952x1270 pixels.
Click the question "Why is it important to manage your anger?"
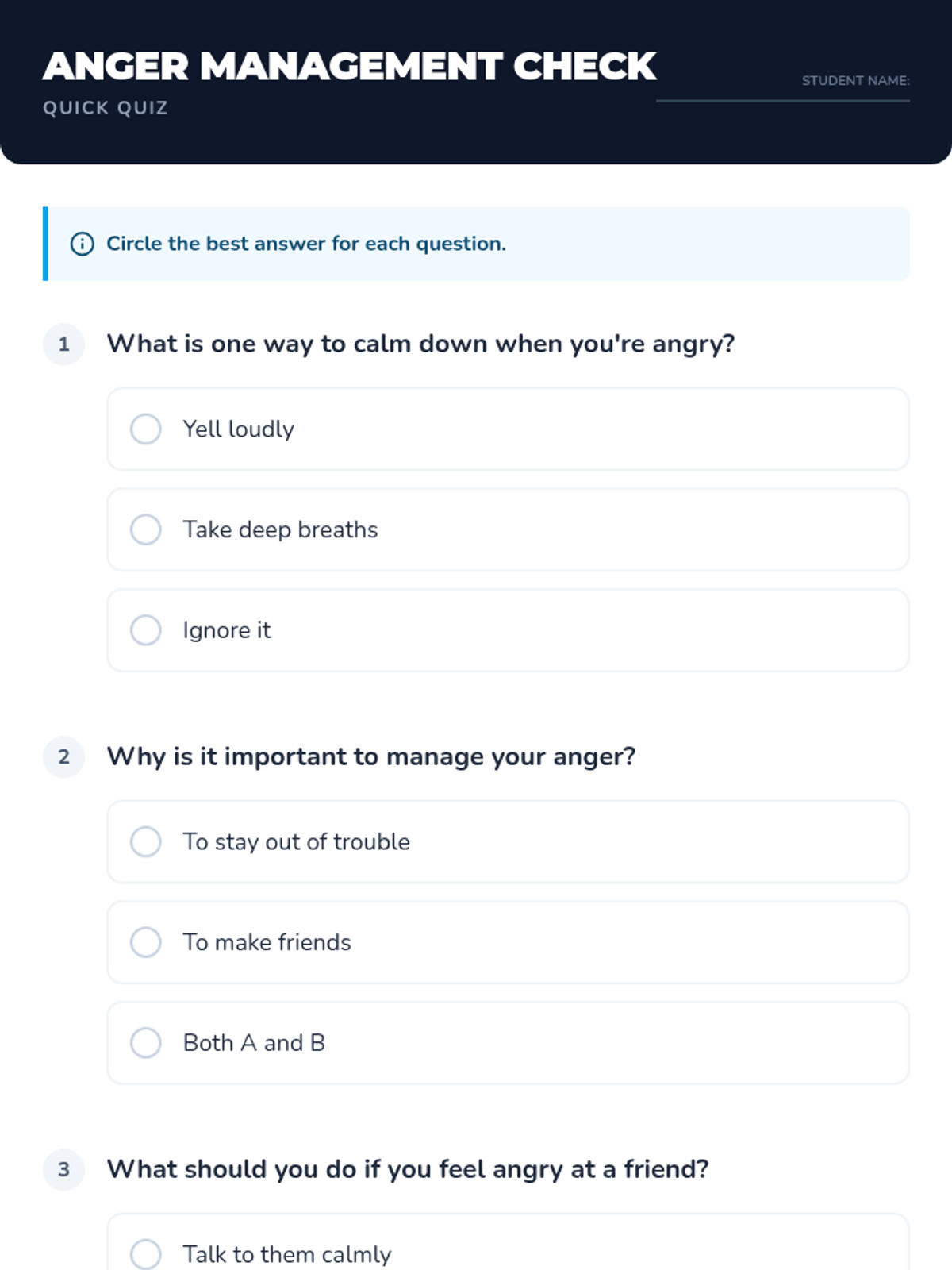pos(371,756)
